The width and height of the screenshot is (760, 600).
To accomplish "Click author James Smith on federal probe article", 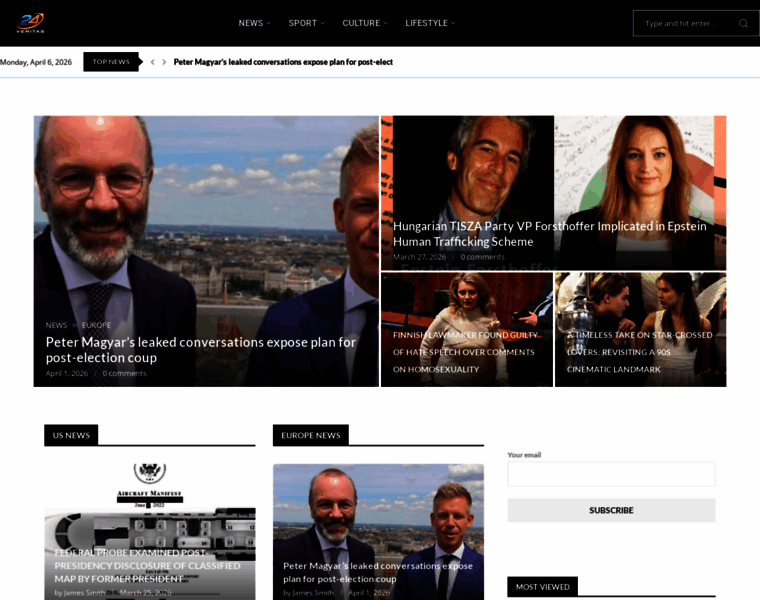I will pos(84,593).
